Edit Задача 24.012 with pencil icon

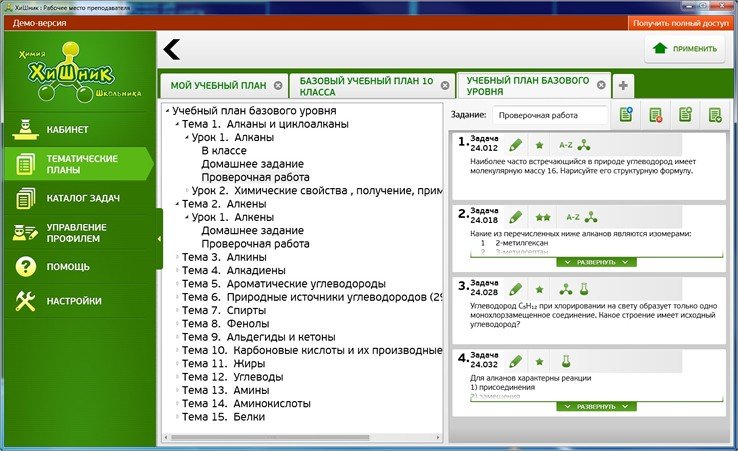[516, 145]
